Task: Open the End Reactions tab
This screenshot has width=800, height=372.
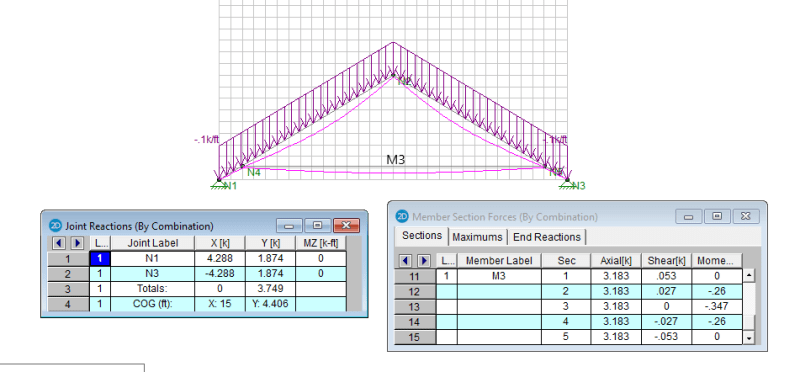Action: 547,237
